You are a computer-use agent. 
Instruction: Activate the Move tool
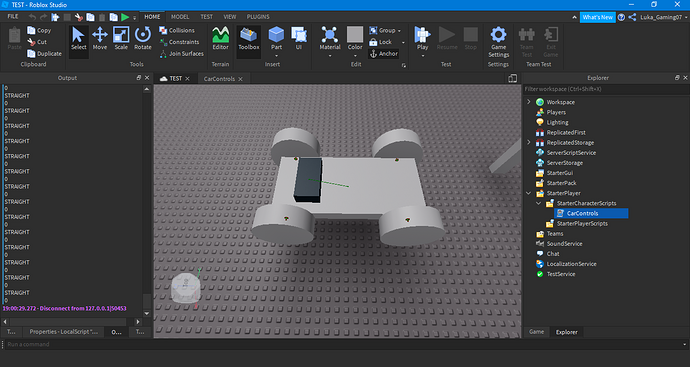[100, 38]
